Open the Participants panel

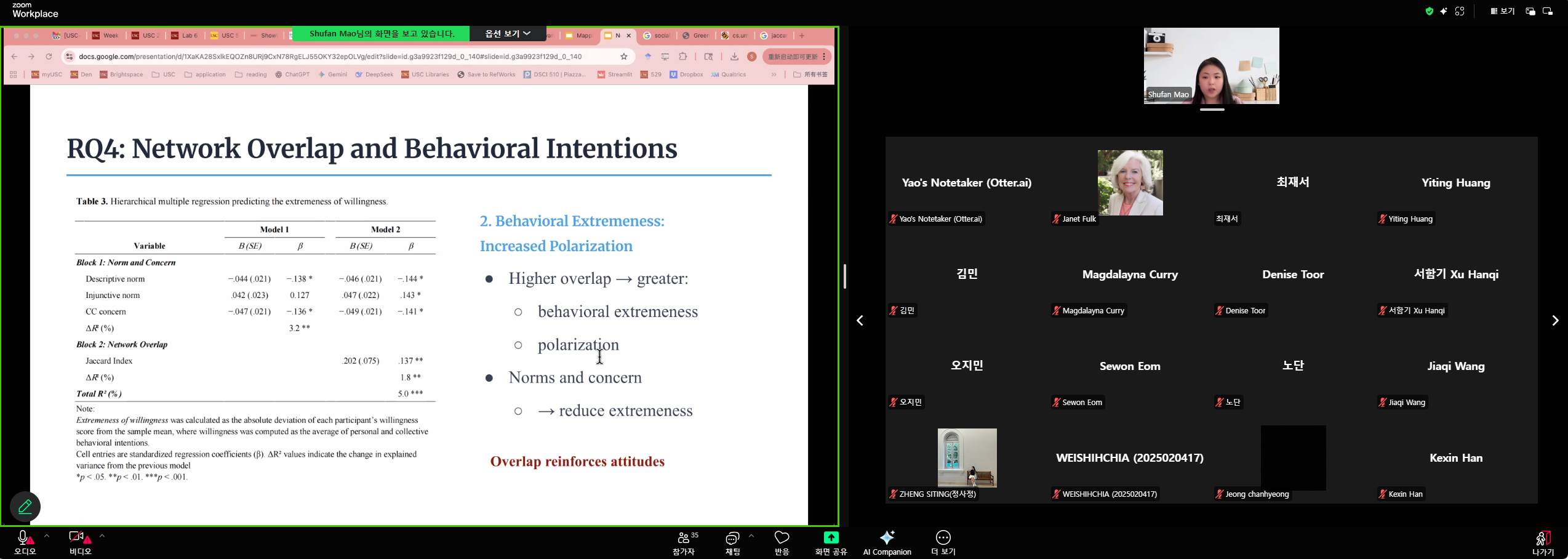684,543
